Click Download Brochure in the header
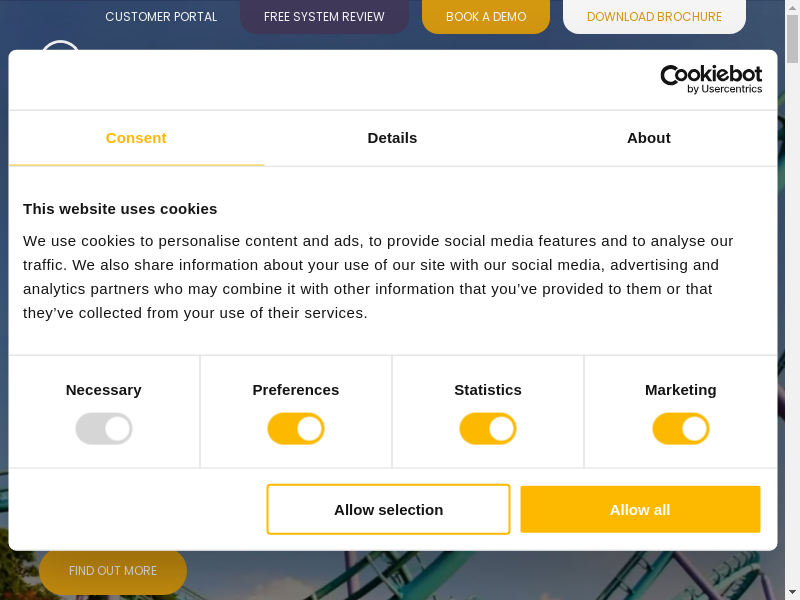The height and width of the screenshot is (600, 800). point(654,17)
